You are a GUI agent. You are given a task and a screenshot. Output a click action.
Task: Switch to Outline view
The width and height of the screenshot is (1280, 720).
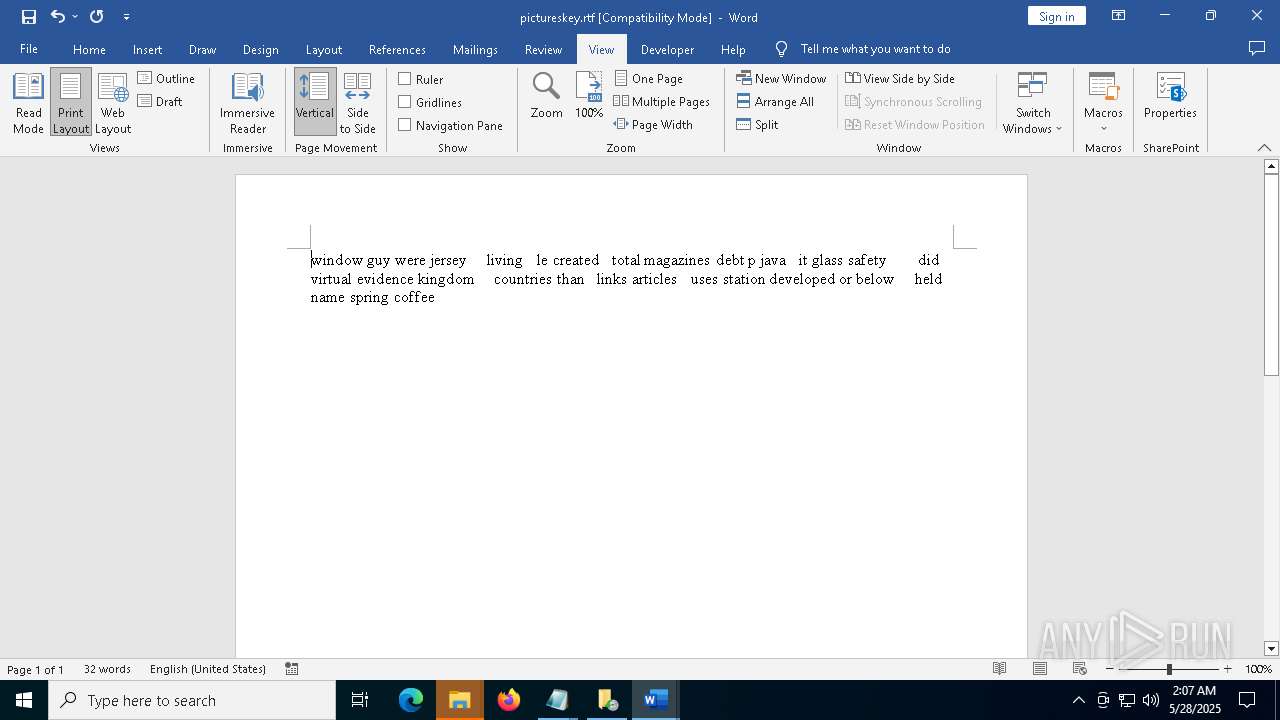coord(166,78)
